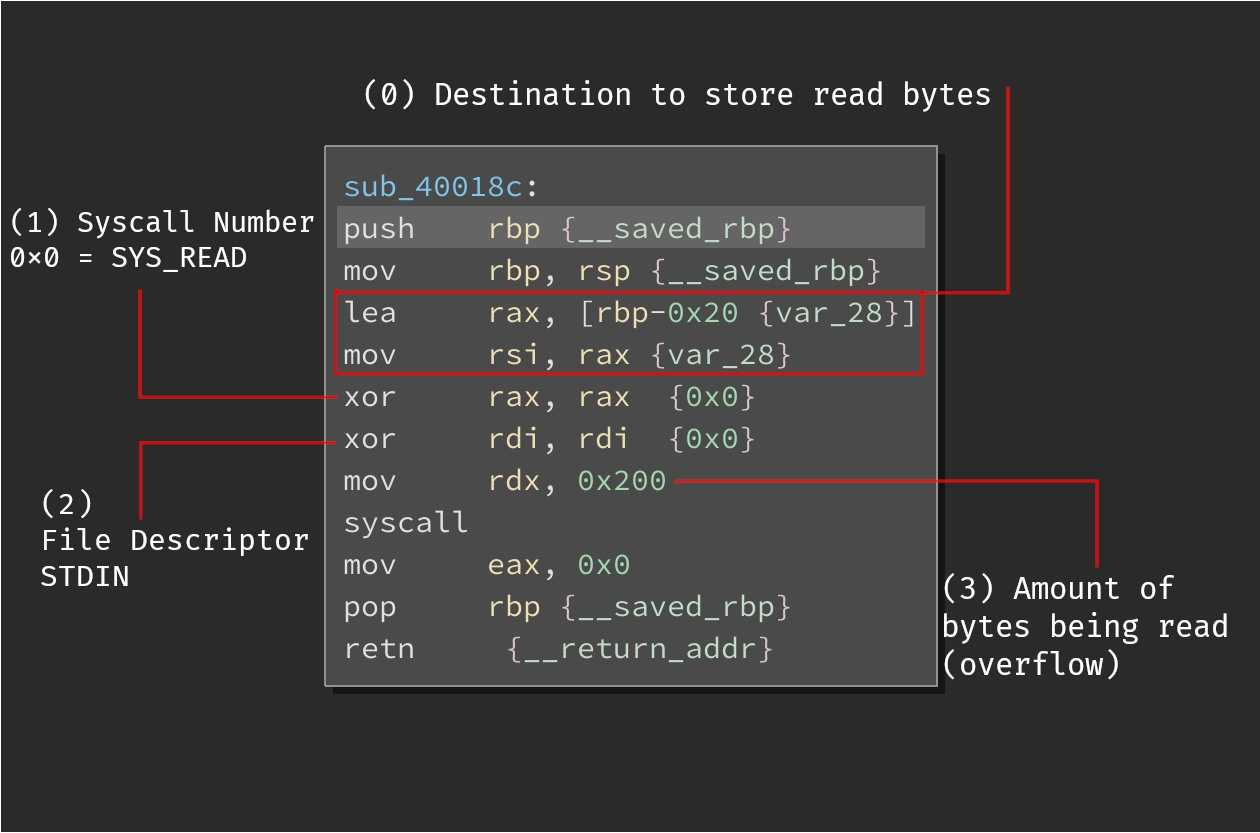Select the lea rax instruction line
The width and height of the screenshot is (1260, 833).
tap(629, 313)
